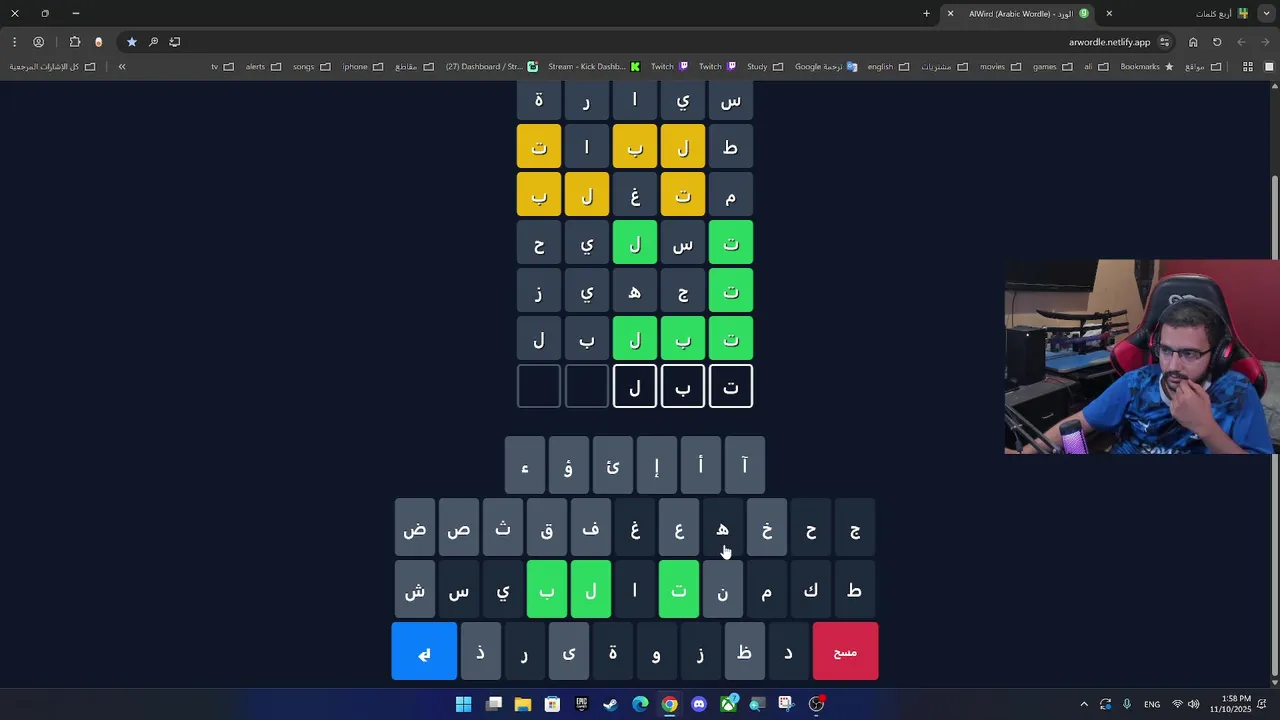The width and height of the screenshot is (1280, 720).
Task: Show hidden system tray icons
Action: click(x=1084, y=704)
